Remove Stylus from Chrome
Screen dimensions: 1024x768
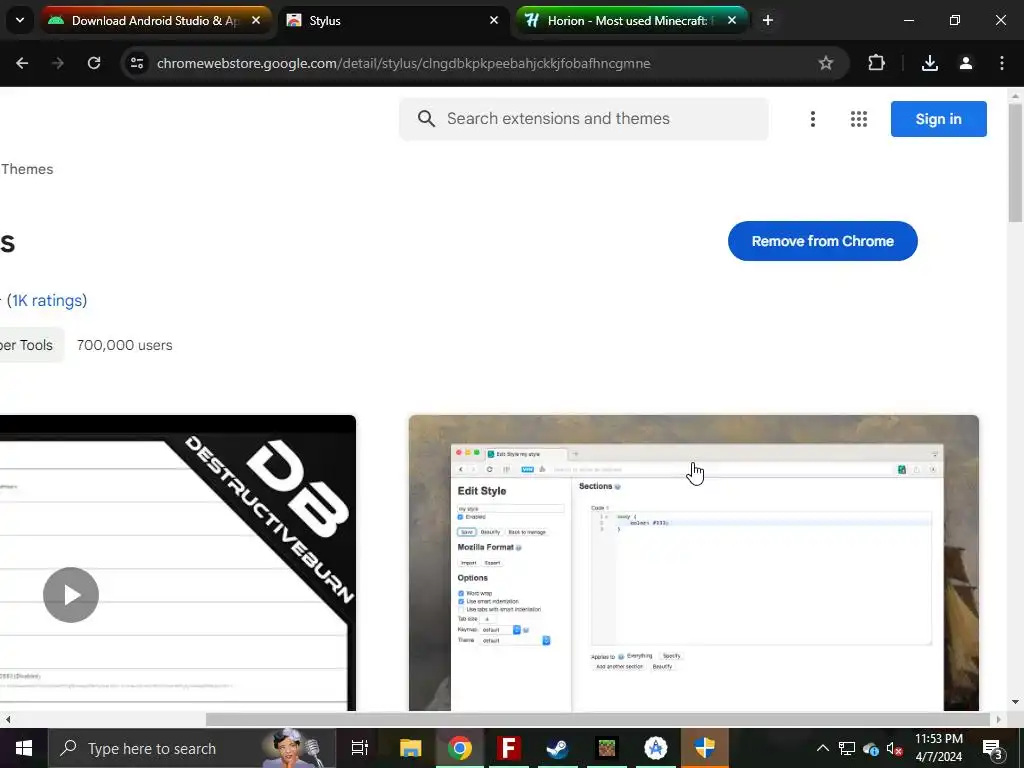point(823,241)
